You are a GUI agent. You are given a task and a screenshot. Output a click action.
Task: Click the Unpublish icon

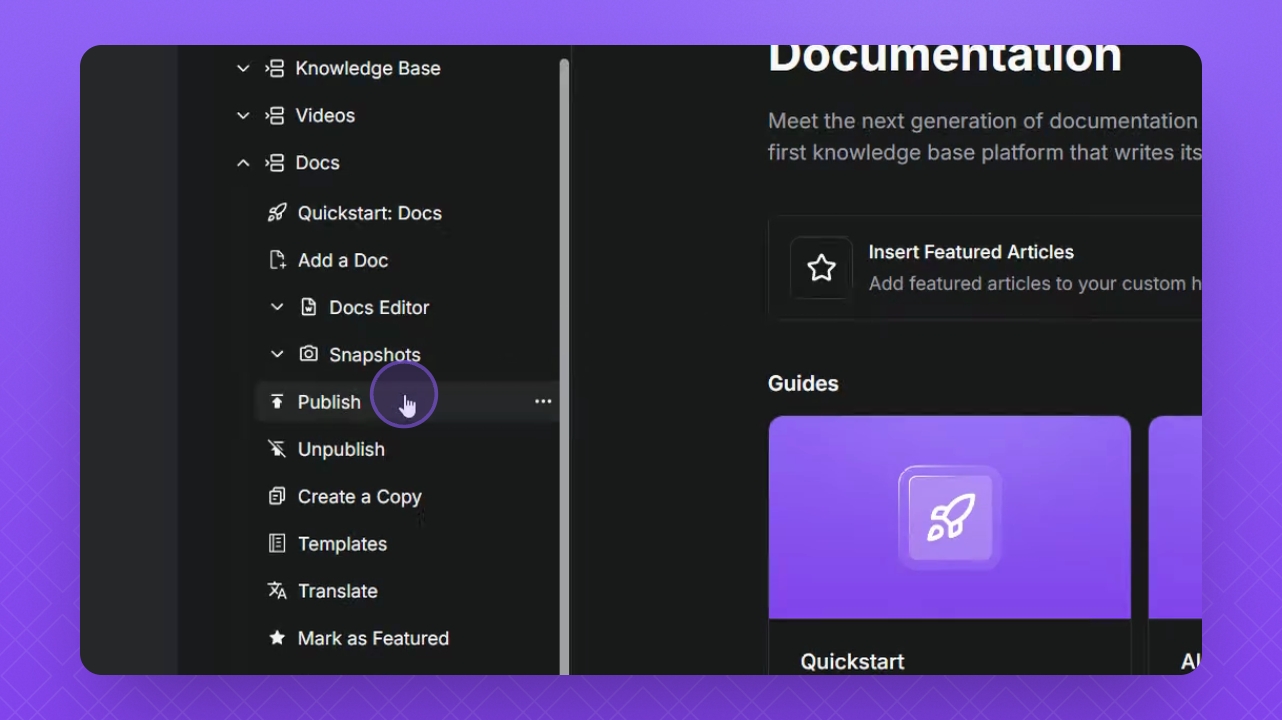tap(277, 449)
